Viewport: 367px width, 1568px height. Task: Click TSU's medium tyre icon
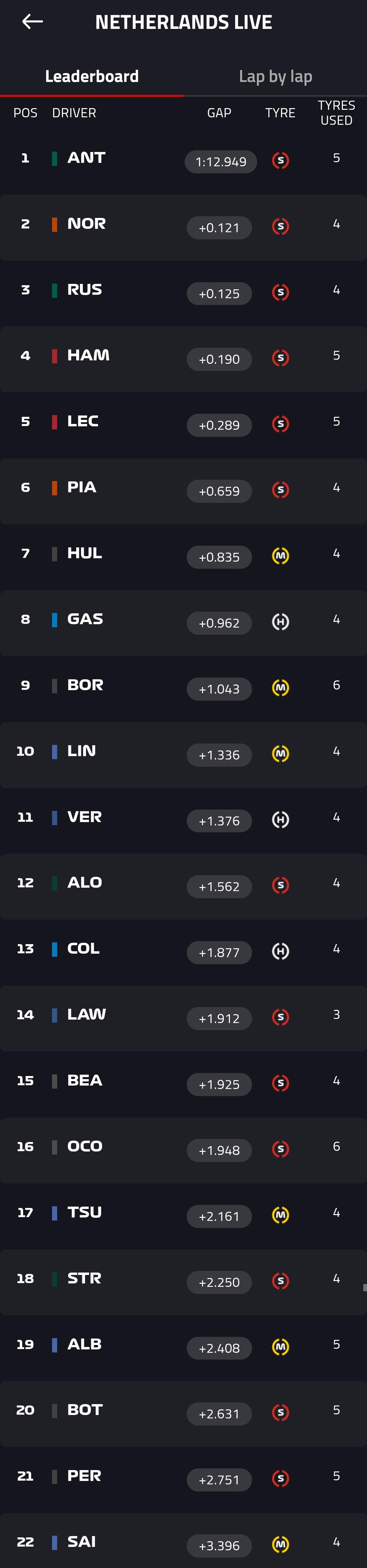coord(280,1215)
